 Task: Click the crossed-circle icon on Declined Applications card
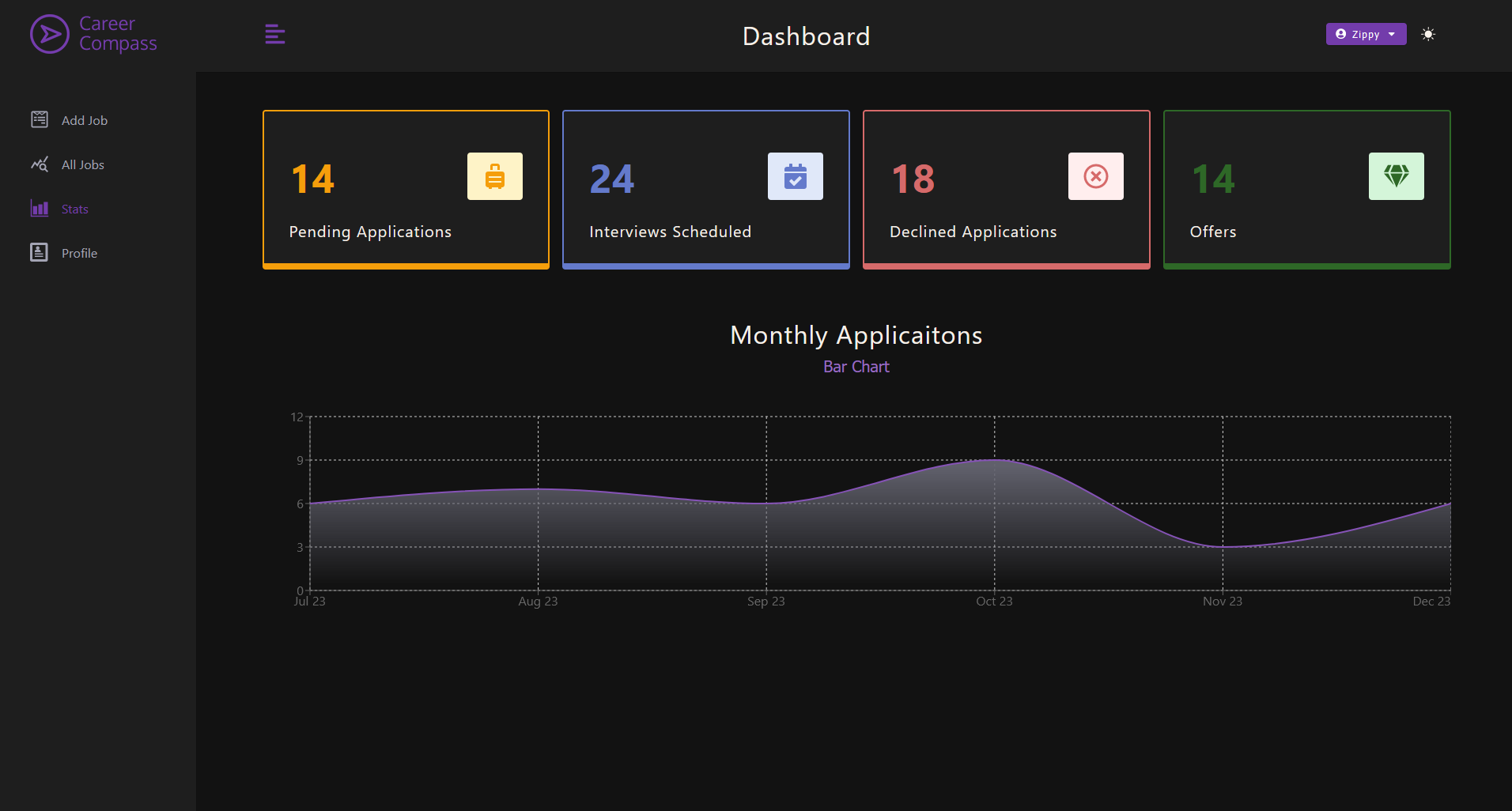[1095, 175]
